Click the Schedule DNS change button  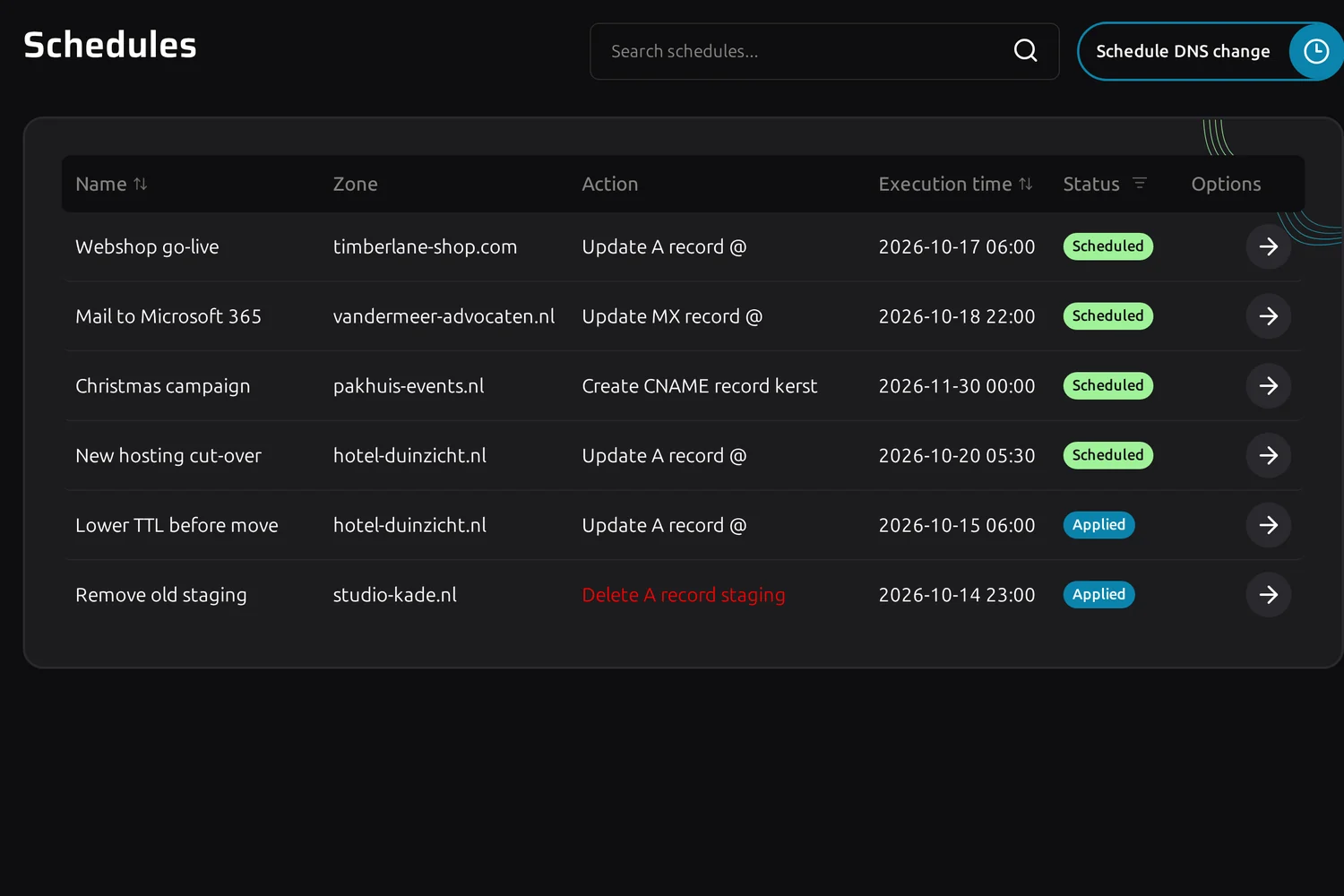tap(1210, 51)
